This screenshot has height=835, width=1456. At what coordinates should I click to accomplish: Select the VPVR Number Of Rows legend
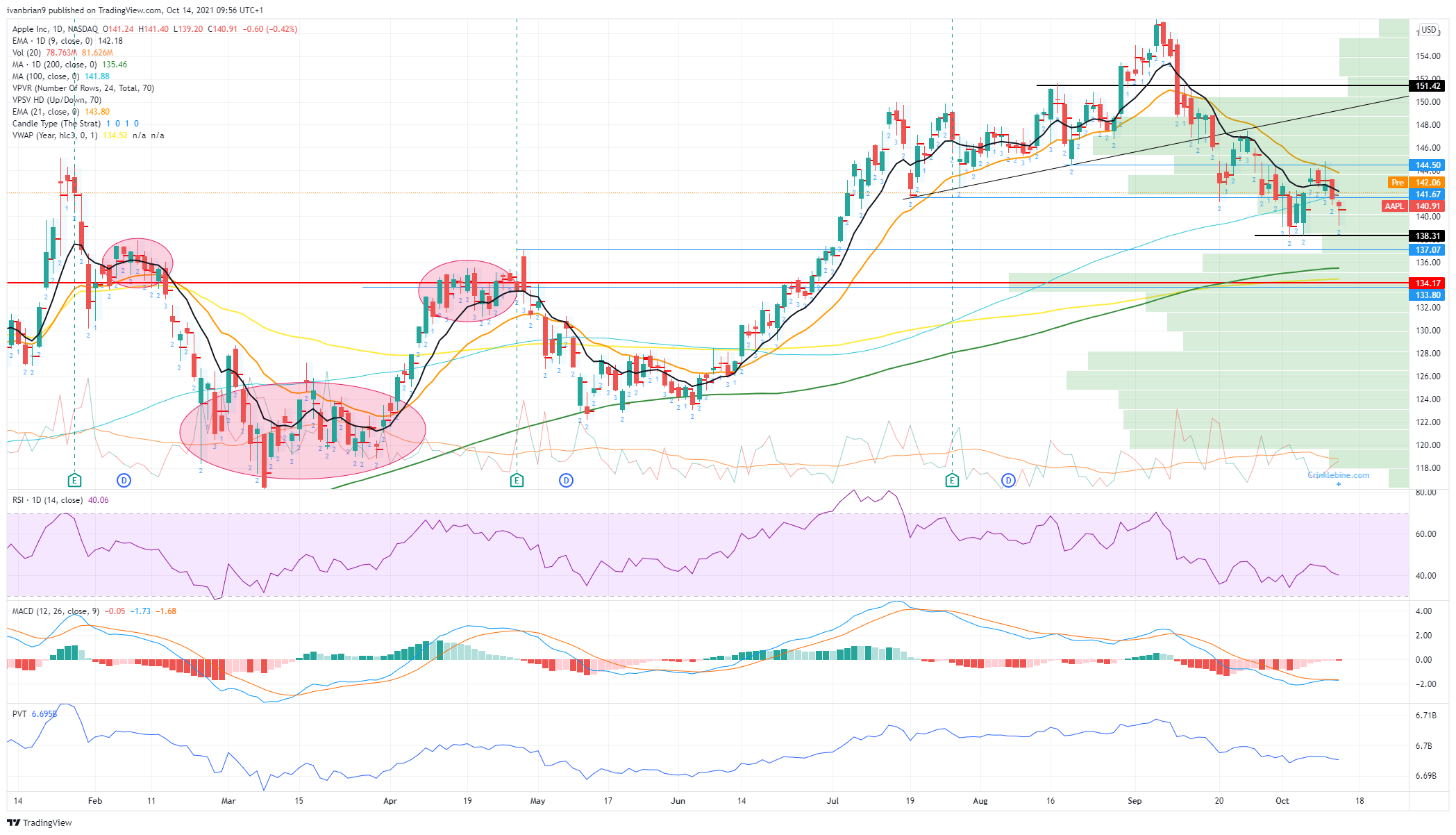[x=83, y=88]
